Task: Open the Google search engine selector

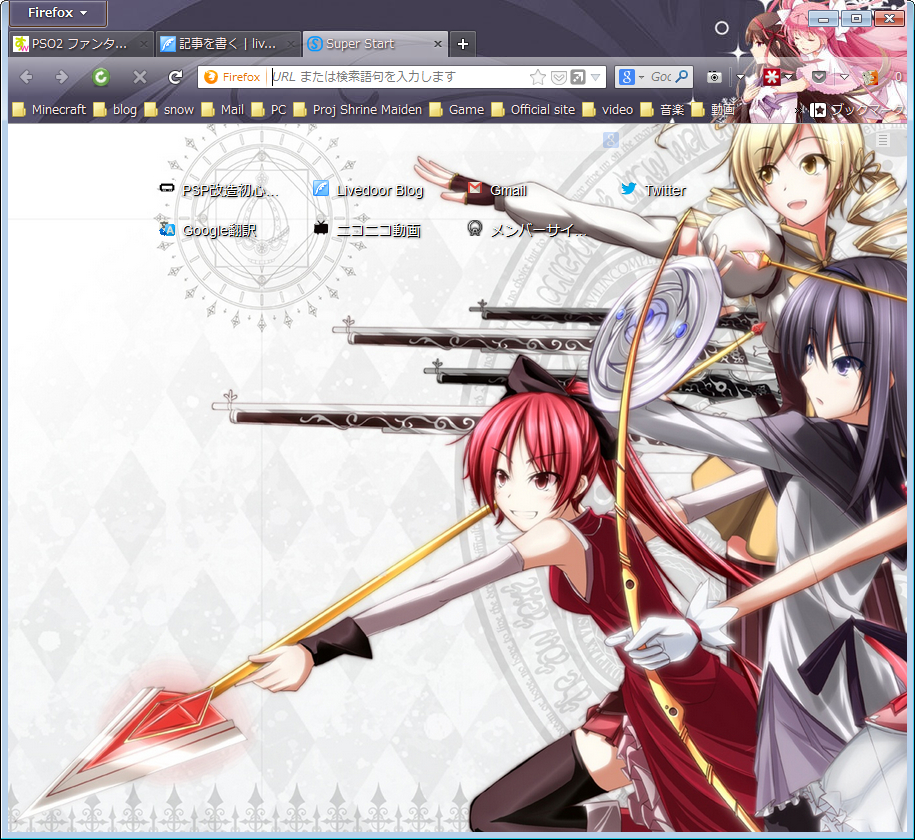Action: coord(631,77)
